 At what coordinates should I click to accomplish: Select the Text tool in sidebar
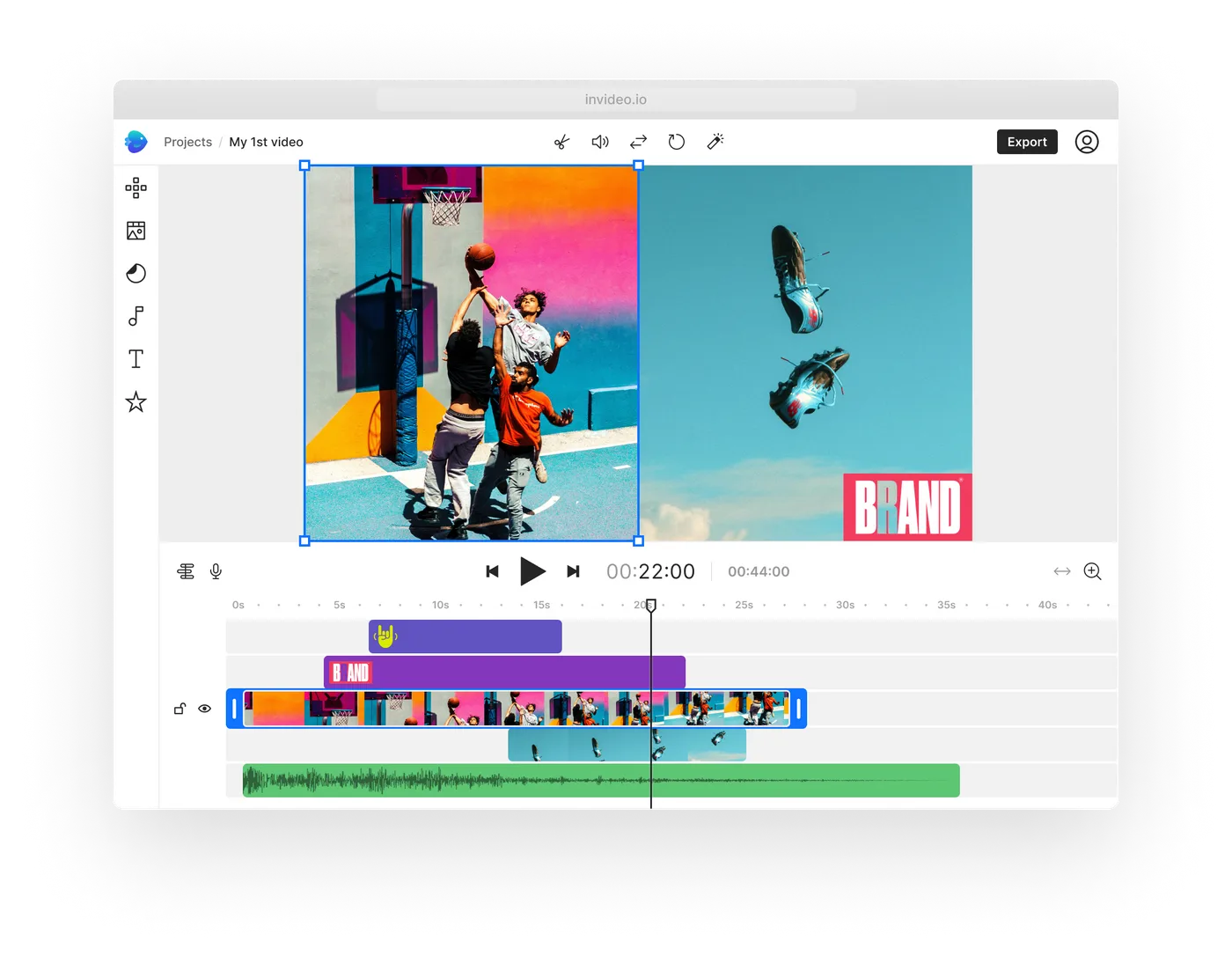point(136,359)
